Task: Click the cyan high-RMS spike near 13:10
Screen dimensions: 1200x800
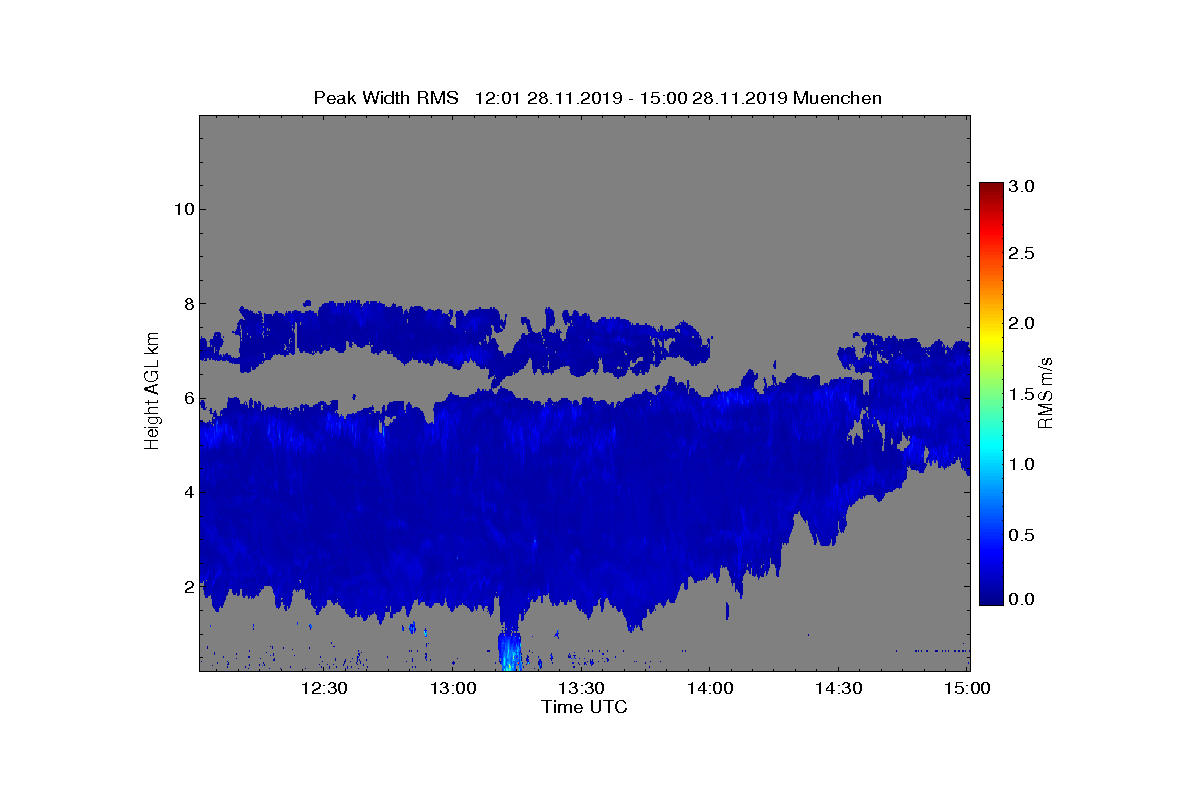Action: pos(509,651)
